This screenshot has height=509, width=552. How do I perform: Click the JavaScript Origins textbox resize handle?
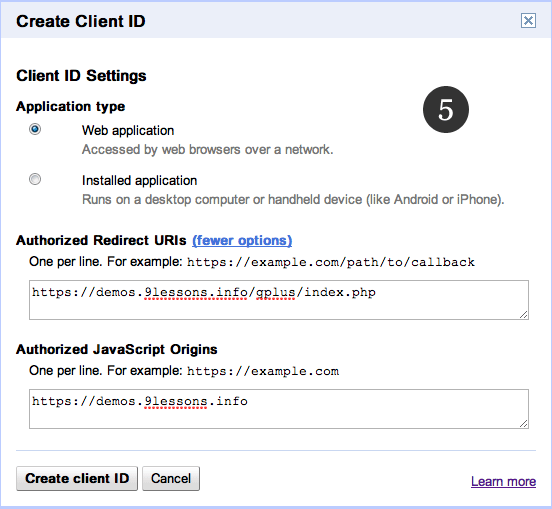[523, 424]
